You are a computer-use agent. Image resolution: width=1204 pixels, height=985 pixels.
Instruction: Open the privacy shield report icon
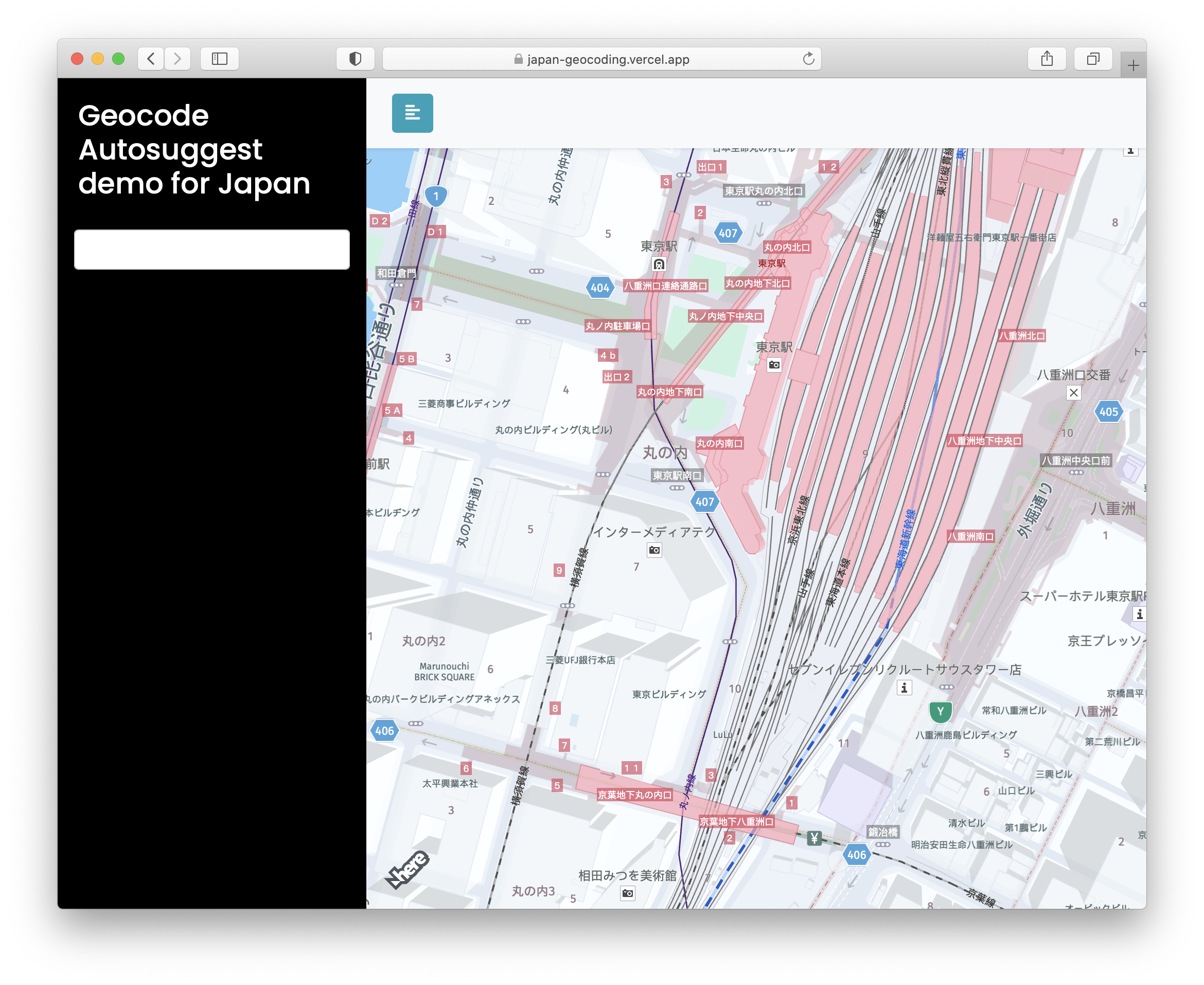(355, 59)
